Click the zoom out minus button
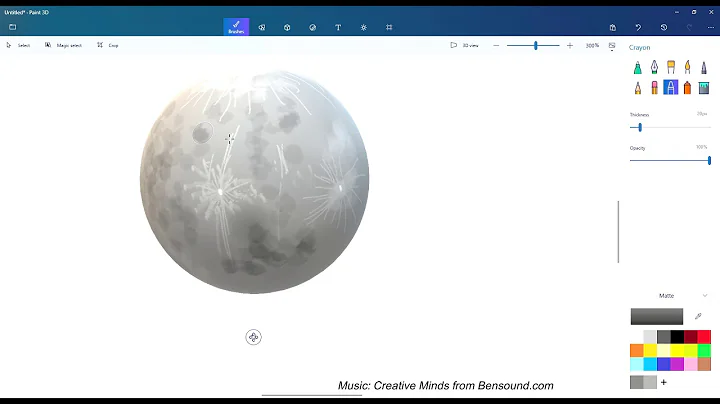 pyautogui.click(x=496, y=45)
